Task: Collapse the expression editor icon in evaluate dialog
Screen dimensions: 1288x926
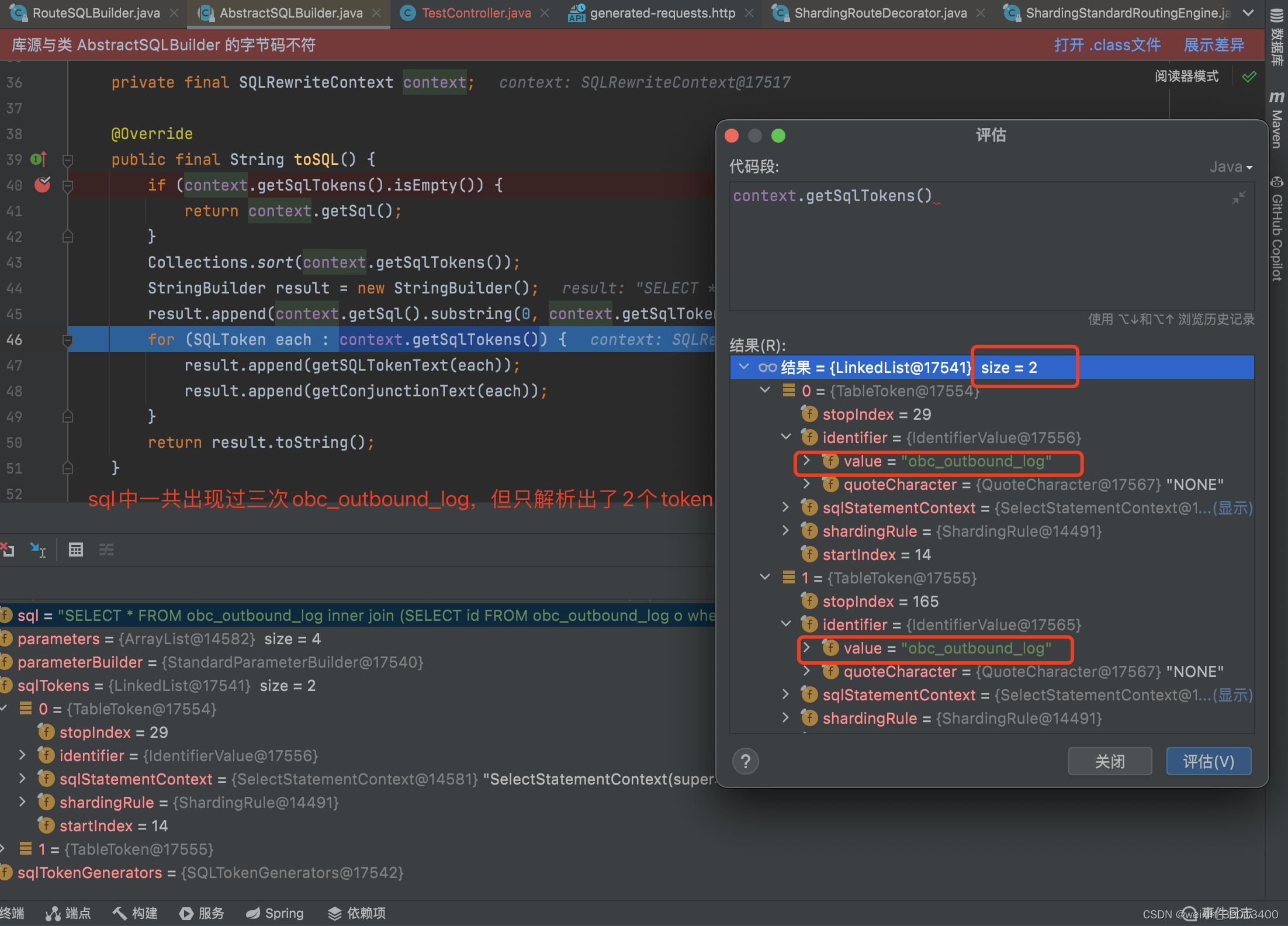Action: (1238, 198)
